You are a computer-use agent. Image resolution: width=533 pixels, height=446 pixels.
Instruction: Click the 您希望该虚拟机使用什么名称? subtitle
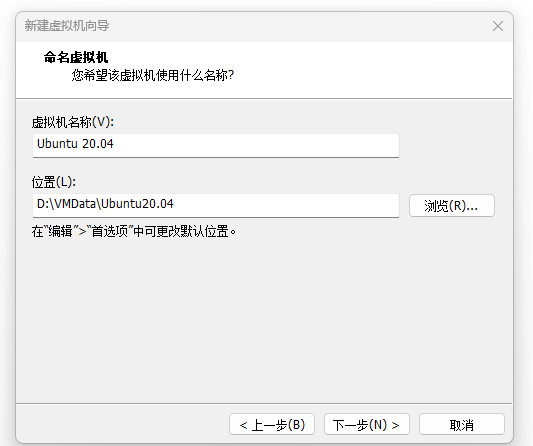[x=153, y=75]
